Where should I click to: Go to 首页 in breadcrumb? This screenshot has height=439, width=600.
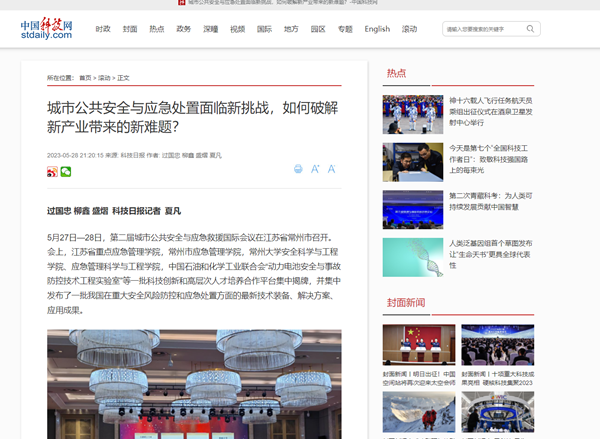pyautogui.click(x=85, y=77)
